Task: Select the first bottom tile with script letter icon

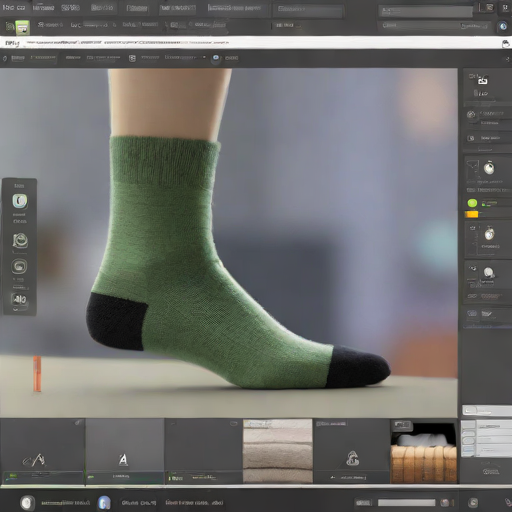Action: 42,451
